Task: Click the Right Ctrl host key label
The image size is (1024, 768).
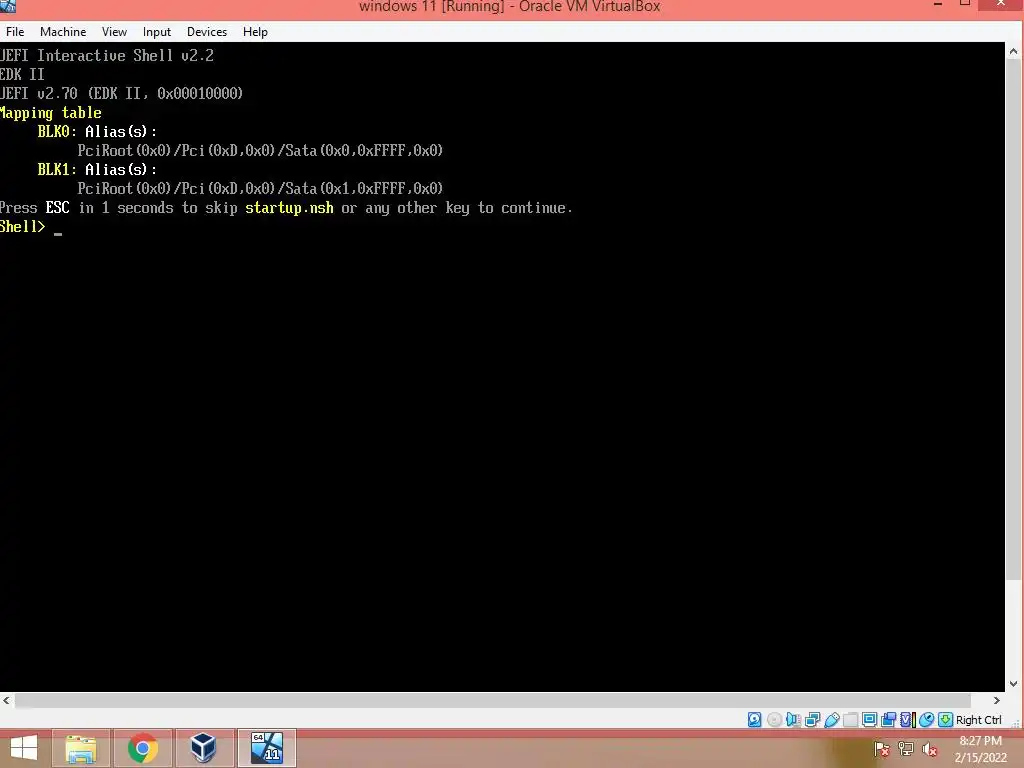Action: 978,720
